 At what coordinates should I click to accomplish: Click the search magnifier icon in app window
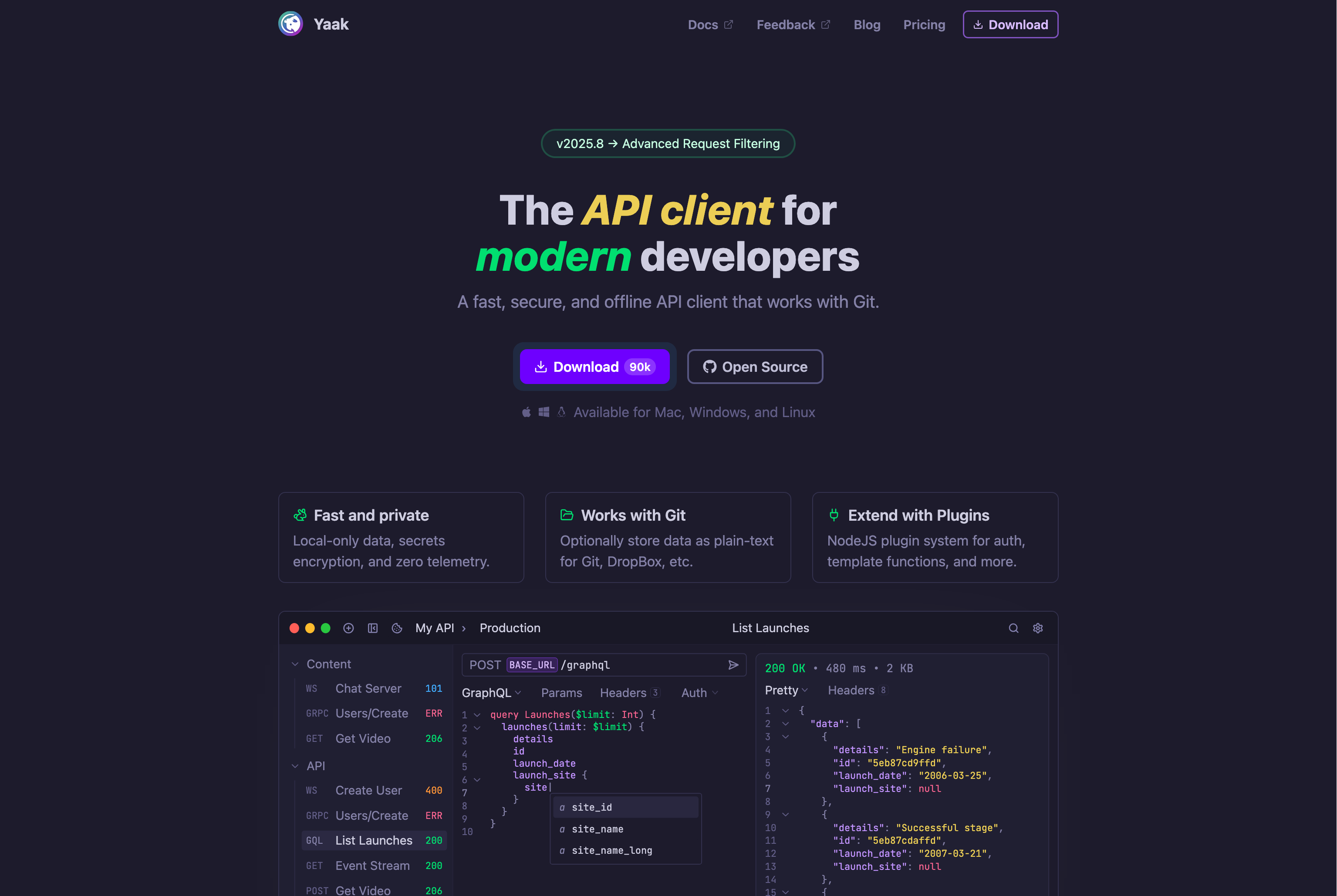1013,628
